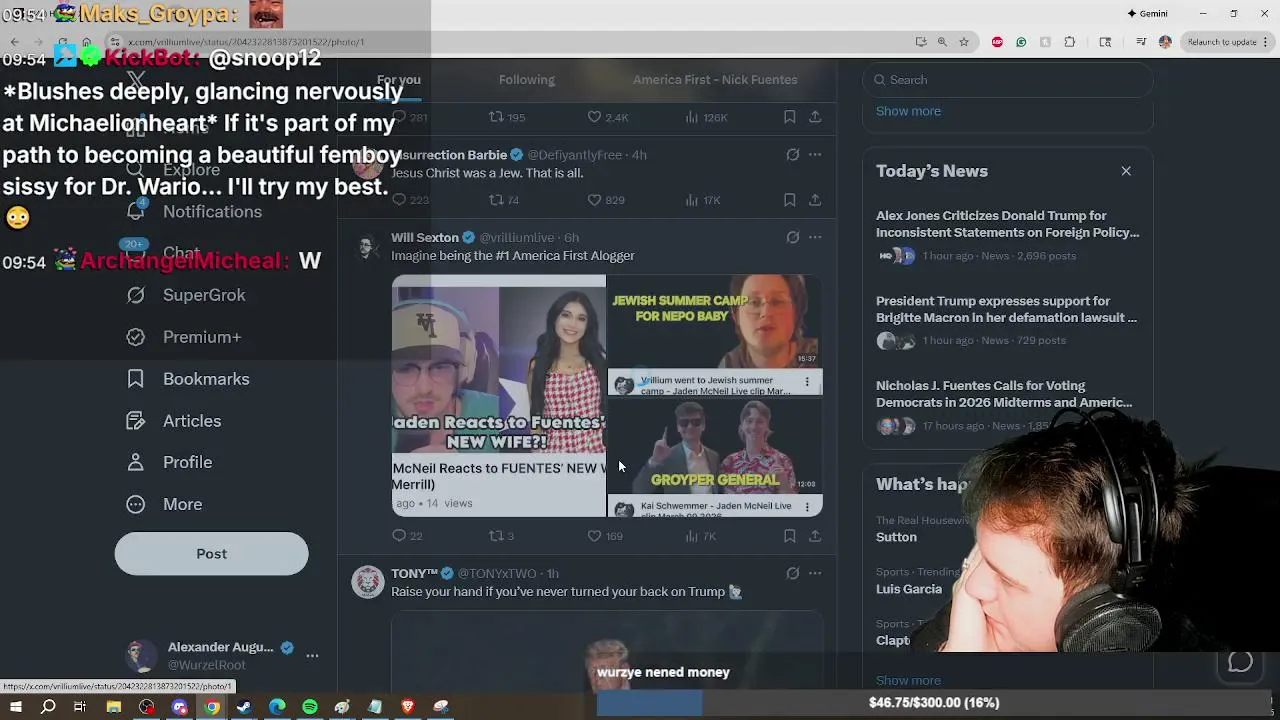This screenshot has width=1280, height=720.
Task: Reply to Insurrection Barbie's post
Action: tap(410, 200)
